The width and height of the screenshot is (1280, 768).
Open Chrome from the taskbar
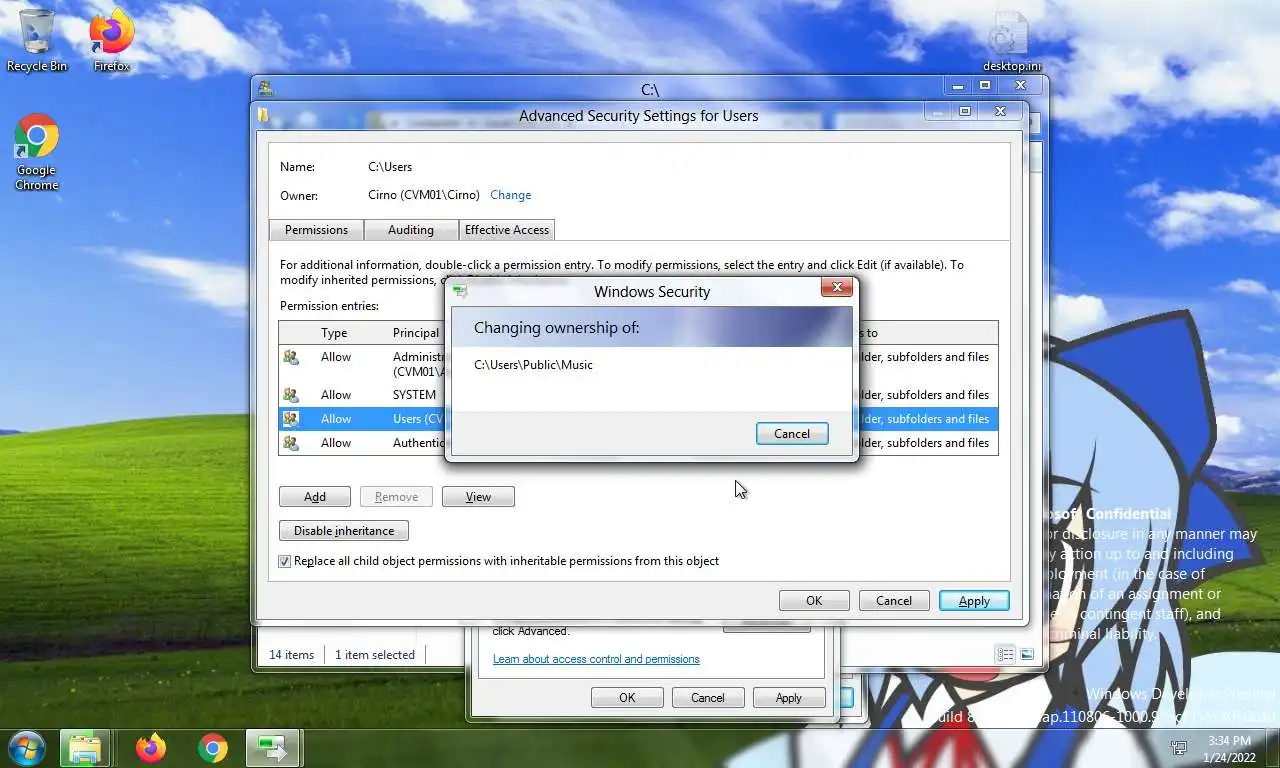tap(212, 748)
